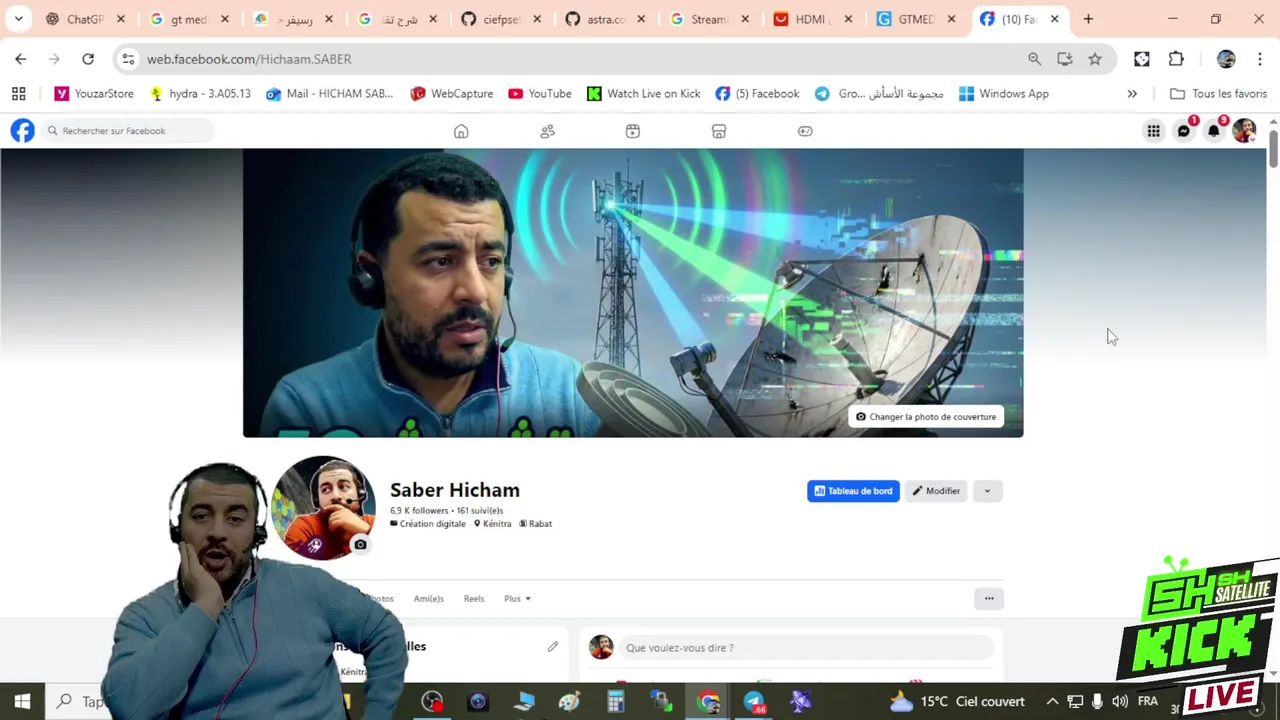The image size is (1280, 720).
Task: Open the Windows Start menu
Action: coord(22,702)
